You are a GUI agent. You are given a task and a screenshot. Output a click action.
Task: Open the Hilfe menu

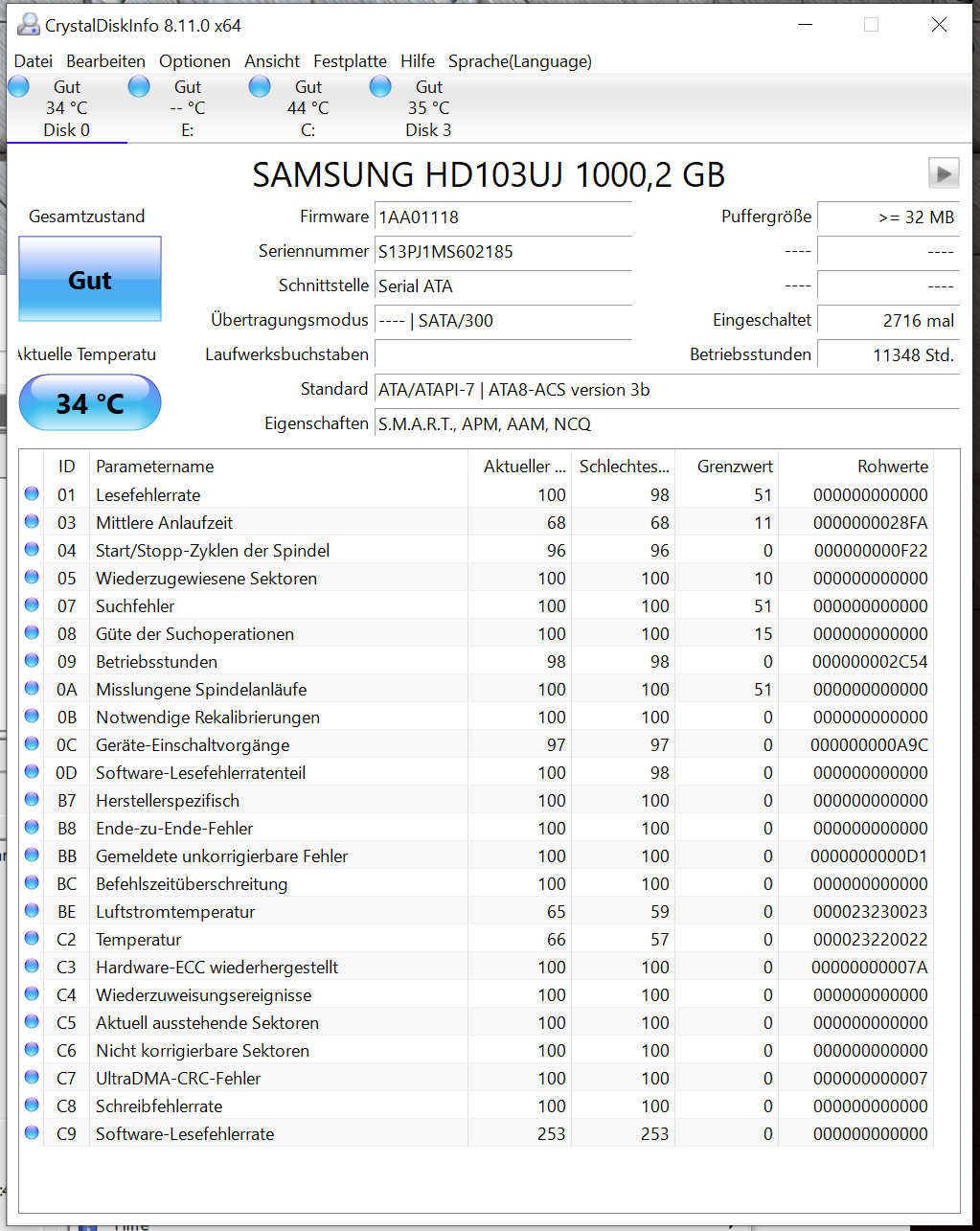tap(418, 61)
